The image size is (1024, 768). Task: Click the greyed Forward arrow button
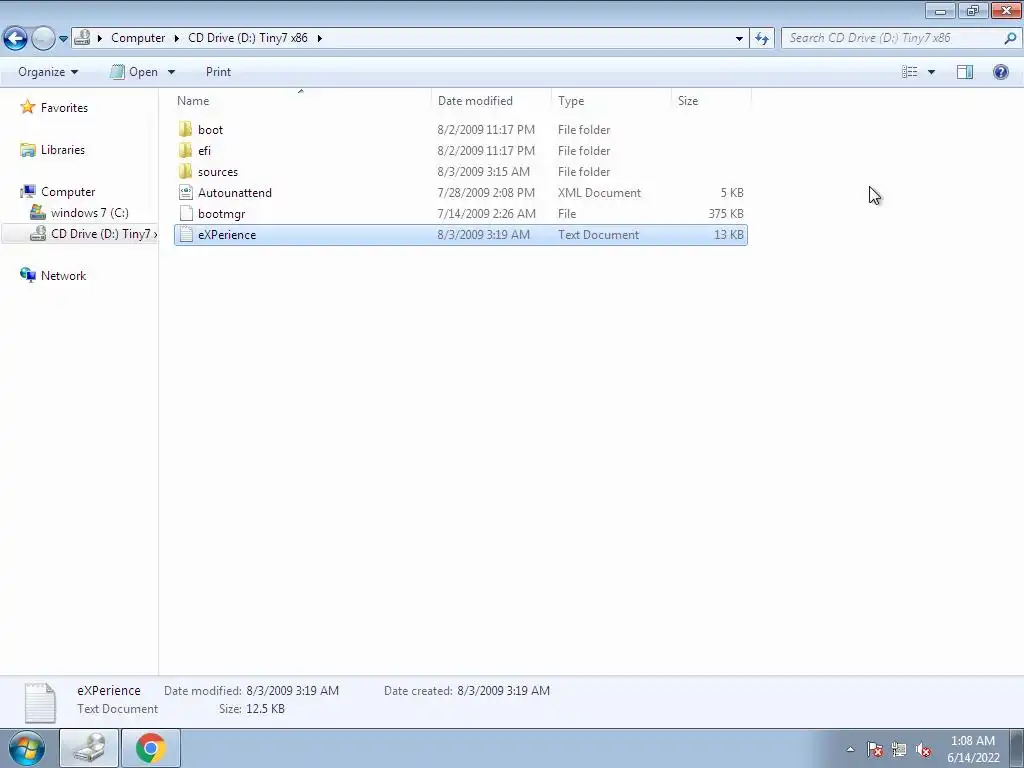click(x=43, y=38)
